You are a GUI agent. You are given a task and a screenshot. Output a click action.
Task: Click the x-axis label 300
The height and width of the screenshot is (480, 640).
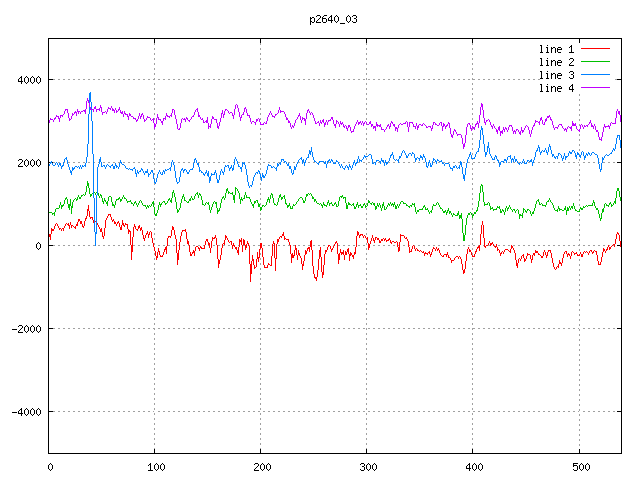click(x=367, y=466)
